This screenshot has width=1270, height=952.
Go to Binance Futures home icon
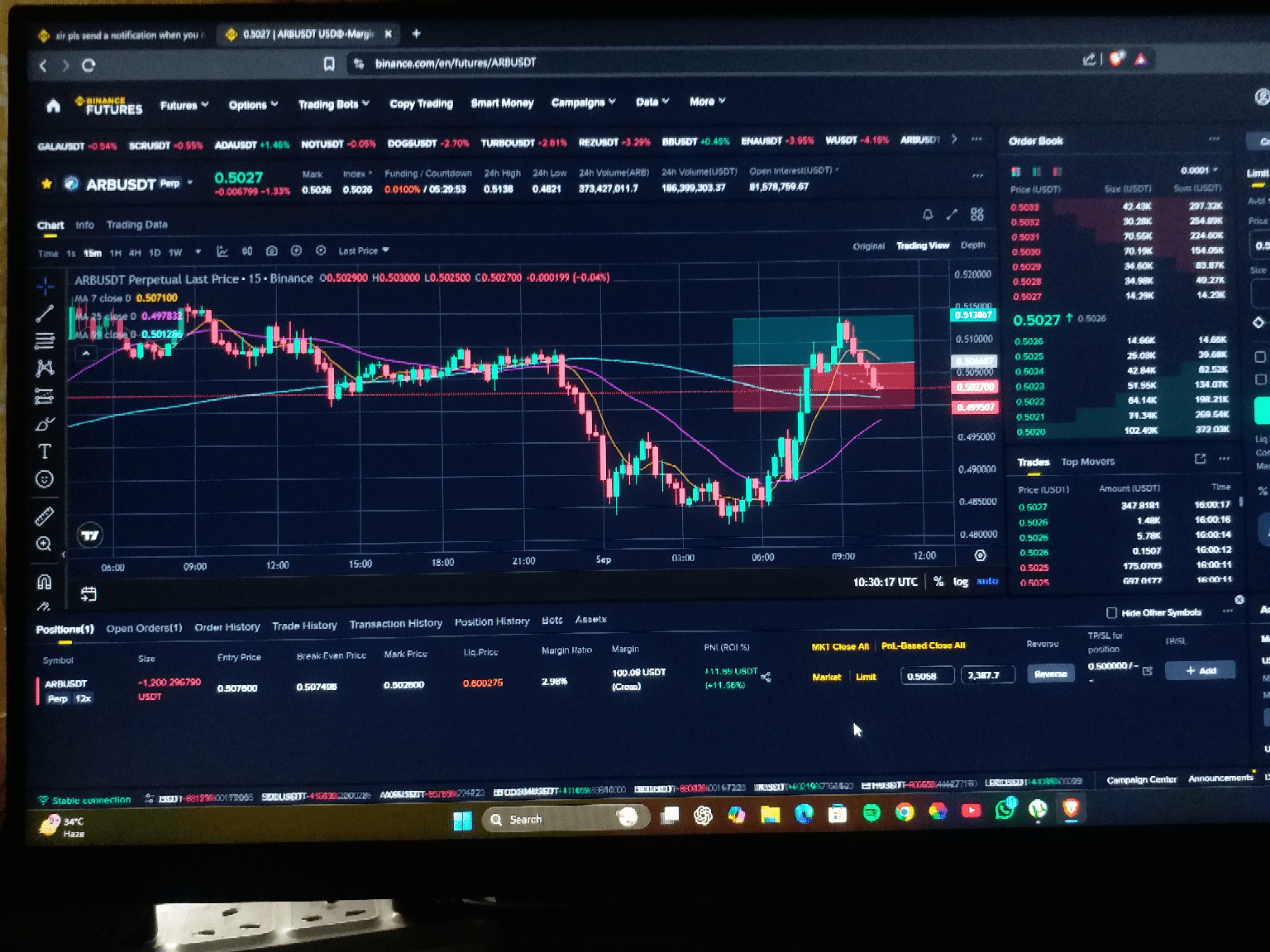53,105
